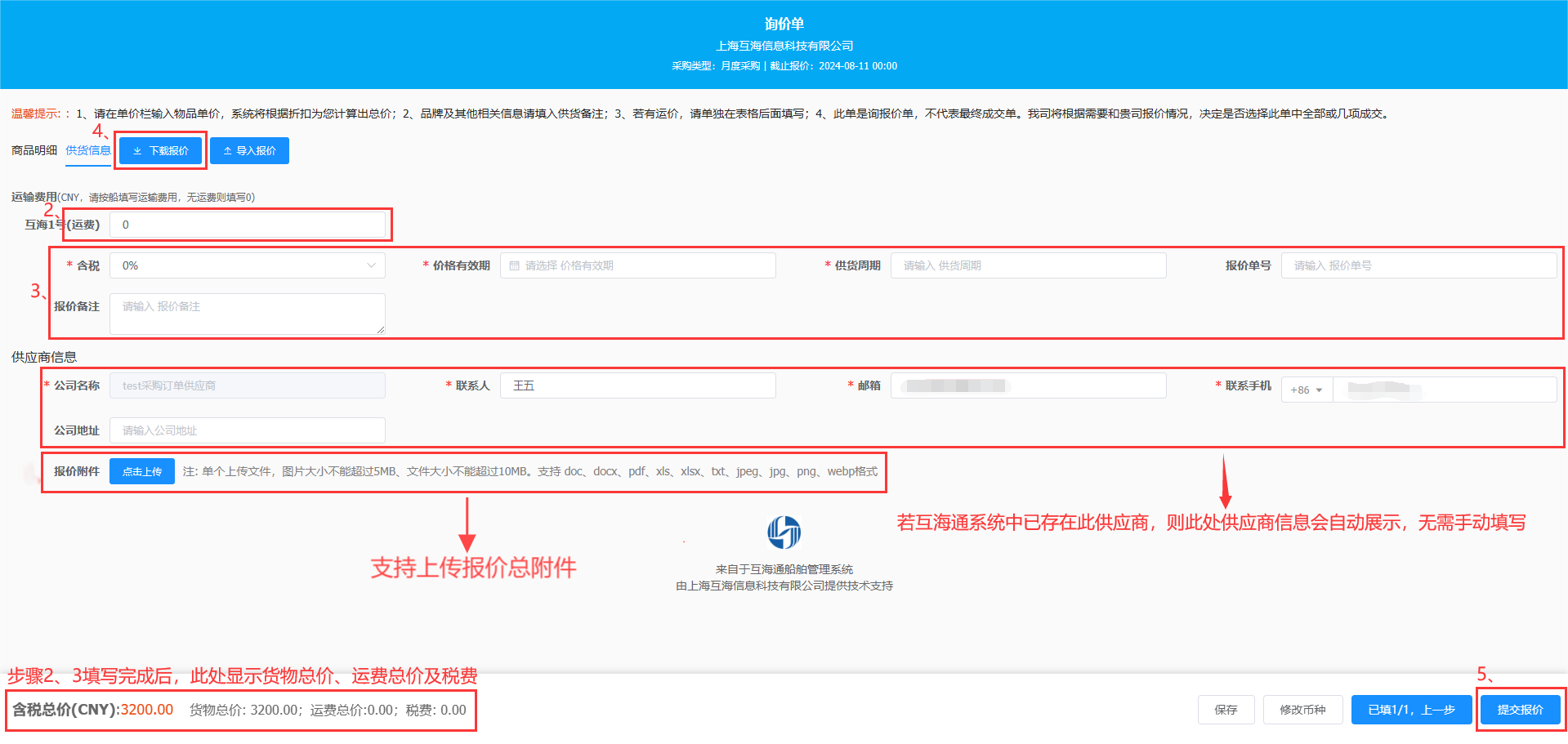Click the 截止报价 deadline text
The image size is (1568, 744).
pyautogui.click(x=833, y=66)
